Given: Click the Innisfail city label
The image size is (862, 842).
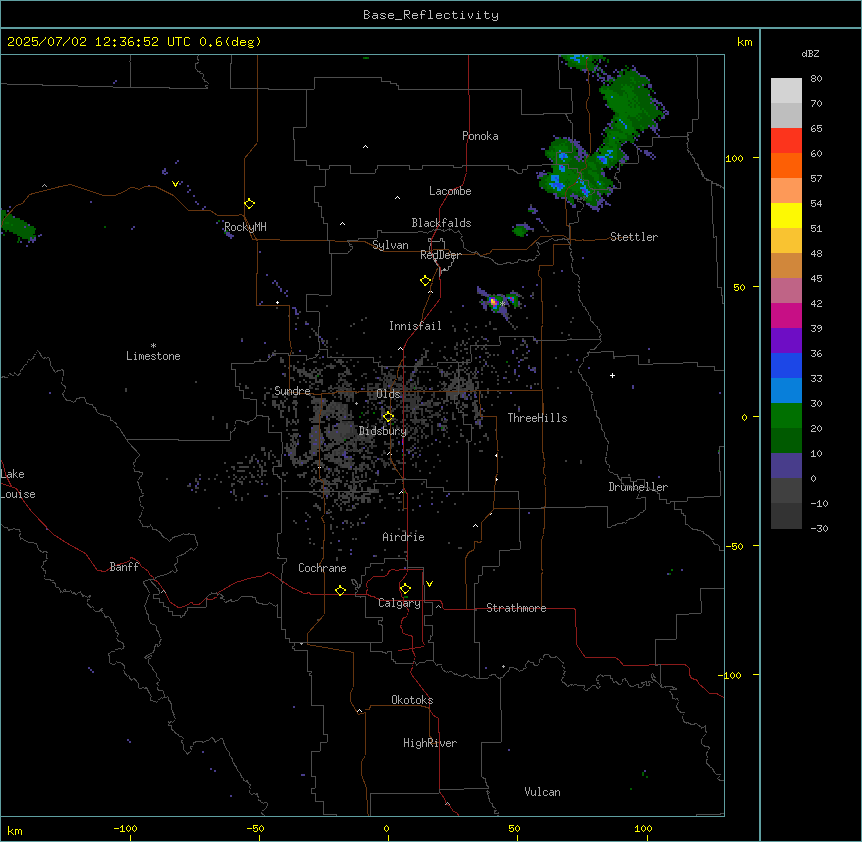Looking at the screenshot, I should (x=415, y=326).
